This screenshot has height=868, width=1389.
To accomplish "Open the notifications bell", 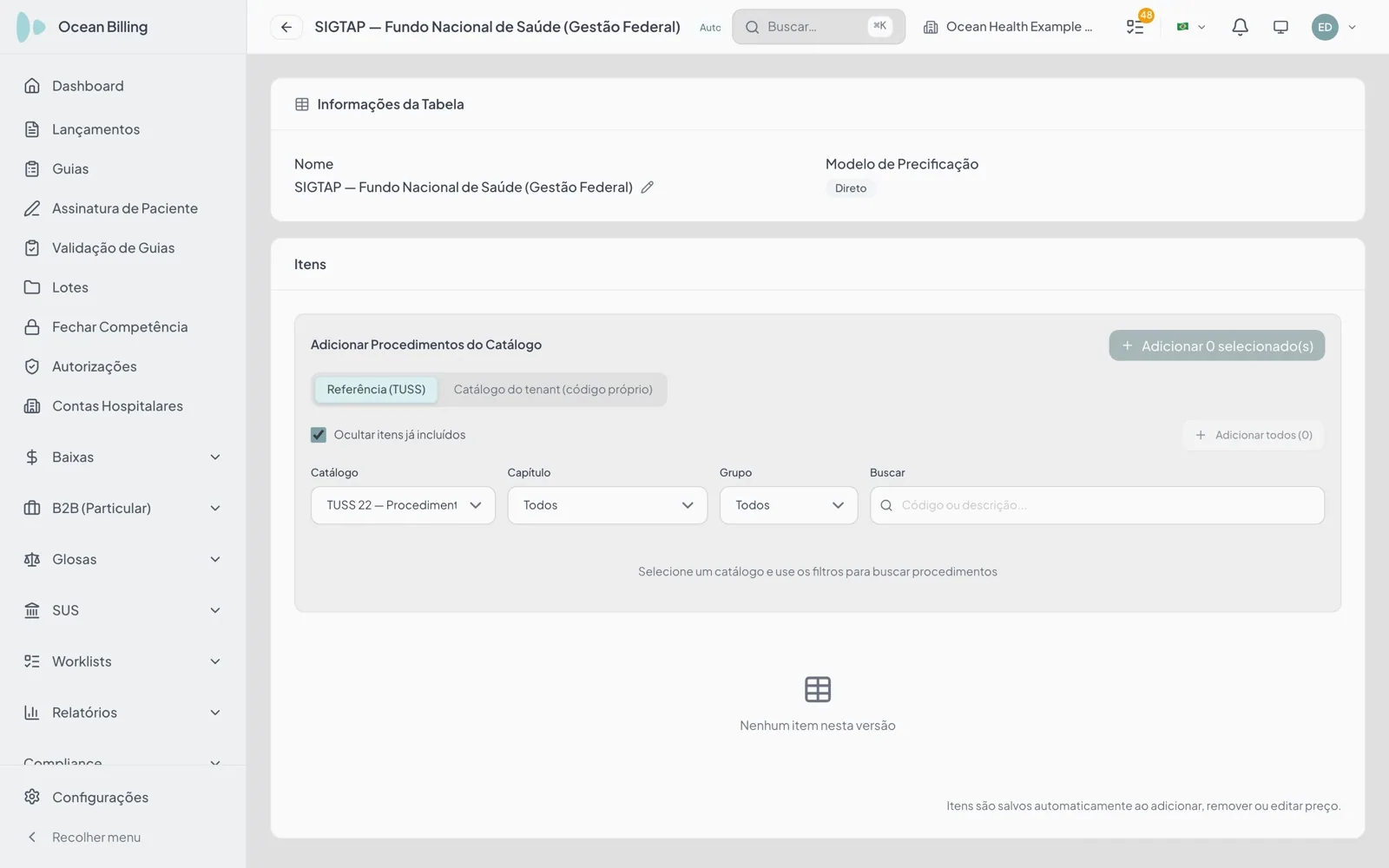I will pos(1240,27).
